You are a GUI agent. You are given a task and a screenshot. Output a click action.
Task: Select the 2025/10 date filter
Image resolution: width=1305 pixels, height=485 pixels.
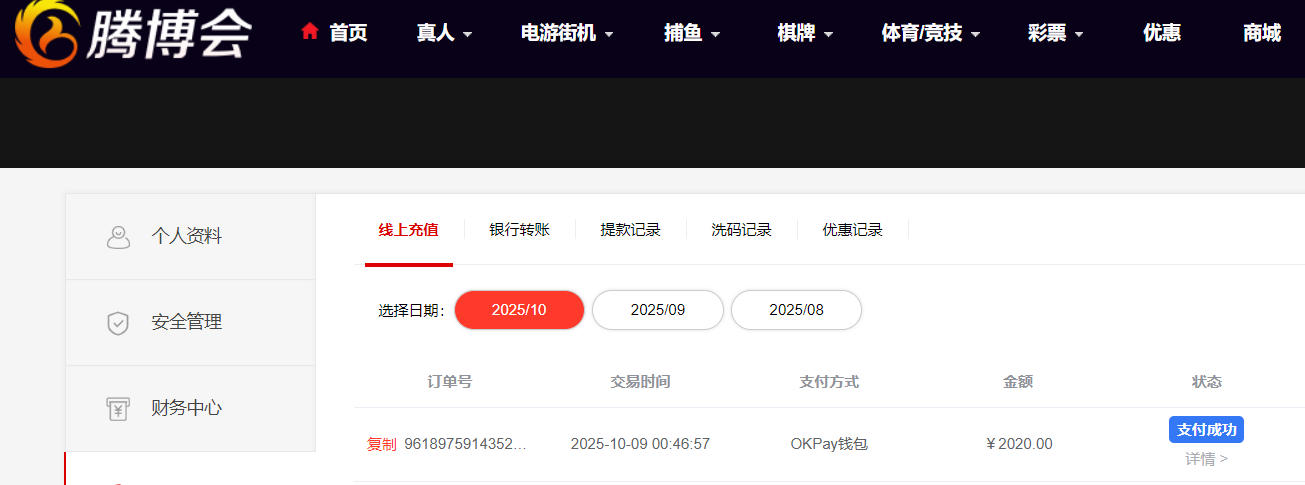pos(519,310)
